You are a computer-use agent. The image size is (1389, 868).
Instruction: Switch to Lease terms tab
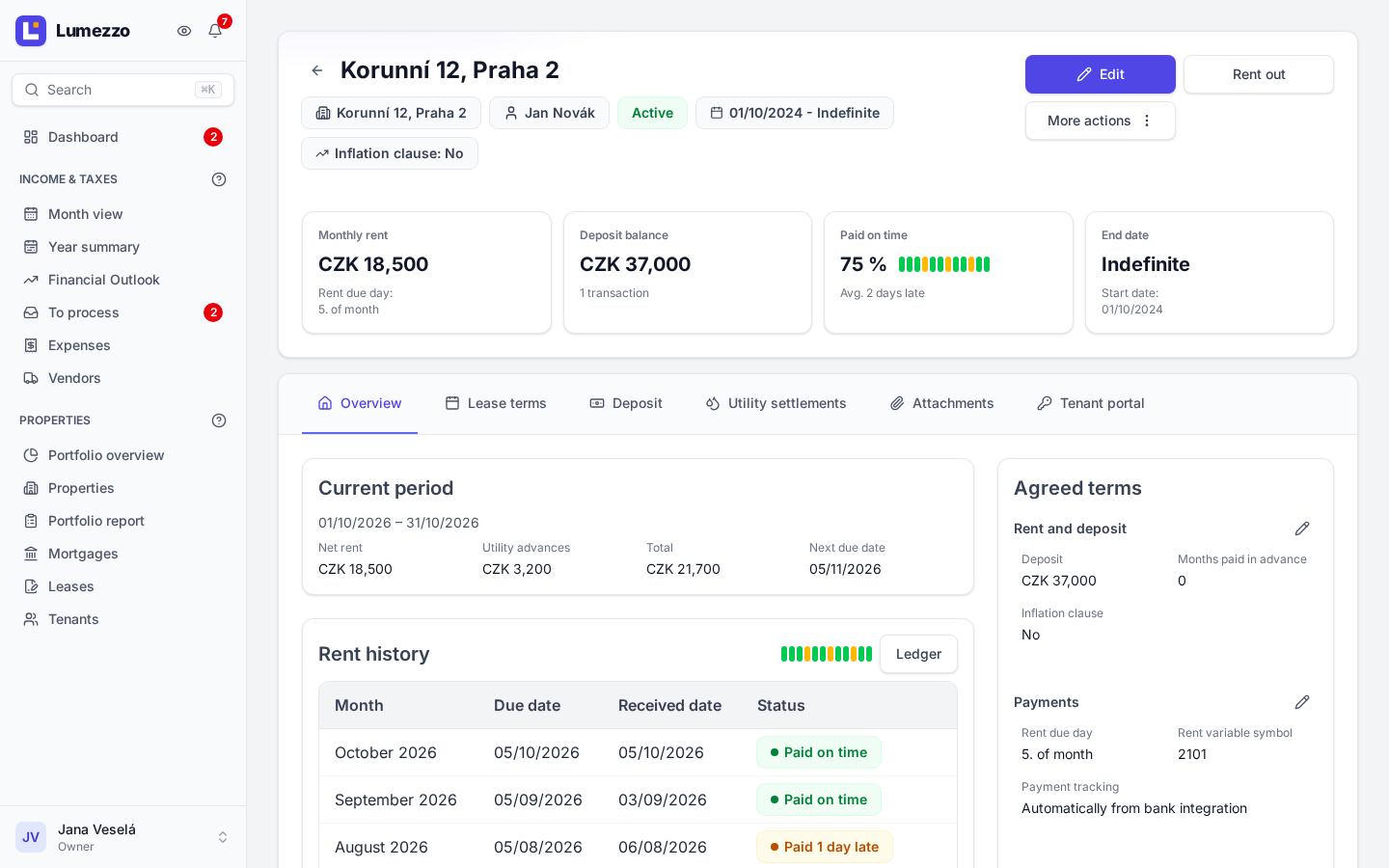pyautogui.click(x=496, y=403)
